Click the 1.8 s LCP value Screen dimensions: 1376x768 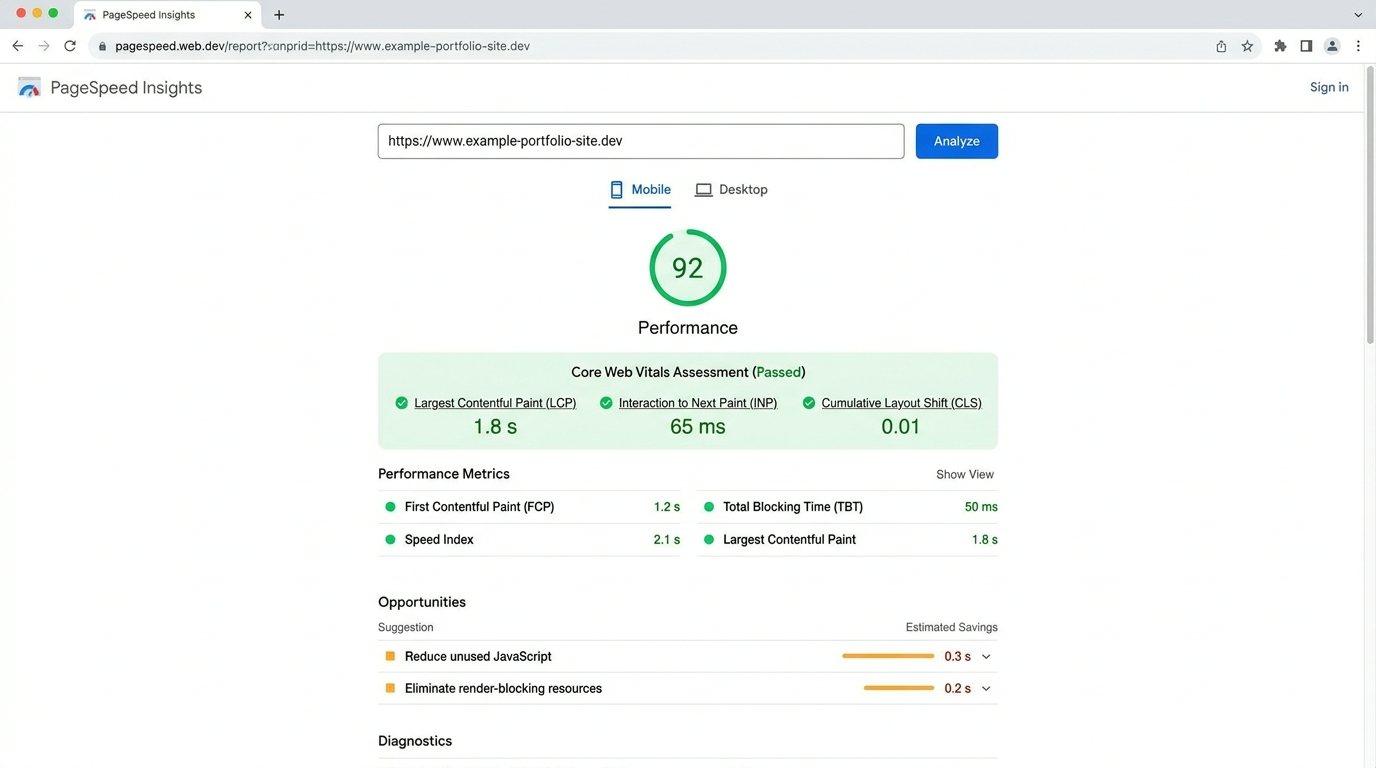click(x=495, y=427)
